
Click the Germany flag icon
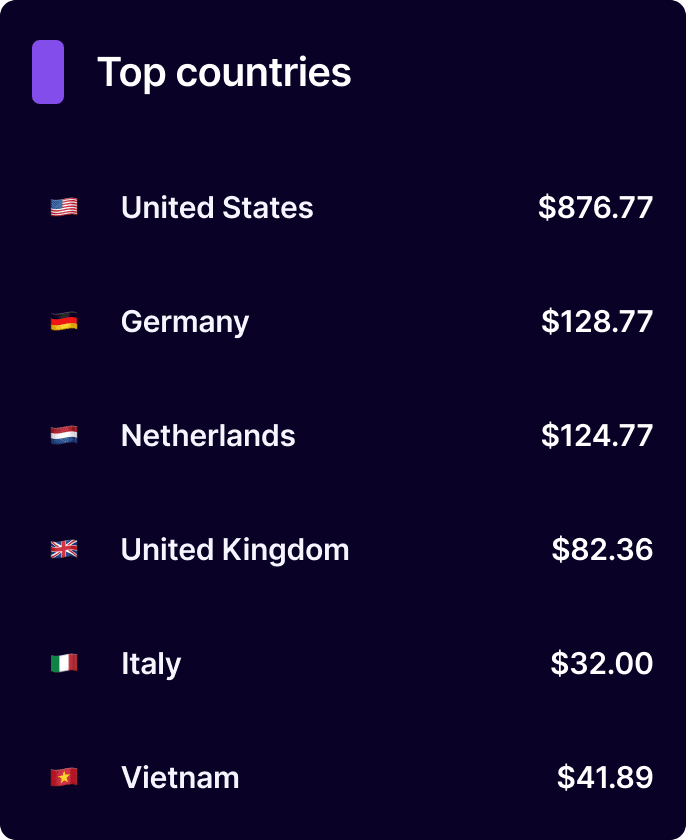(64, 321)
